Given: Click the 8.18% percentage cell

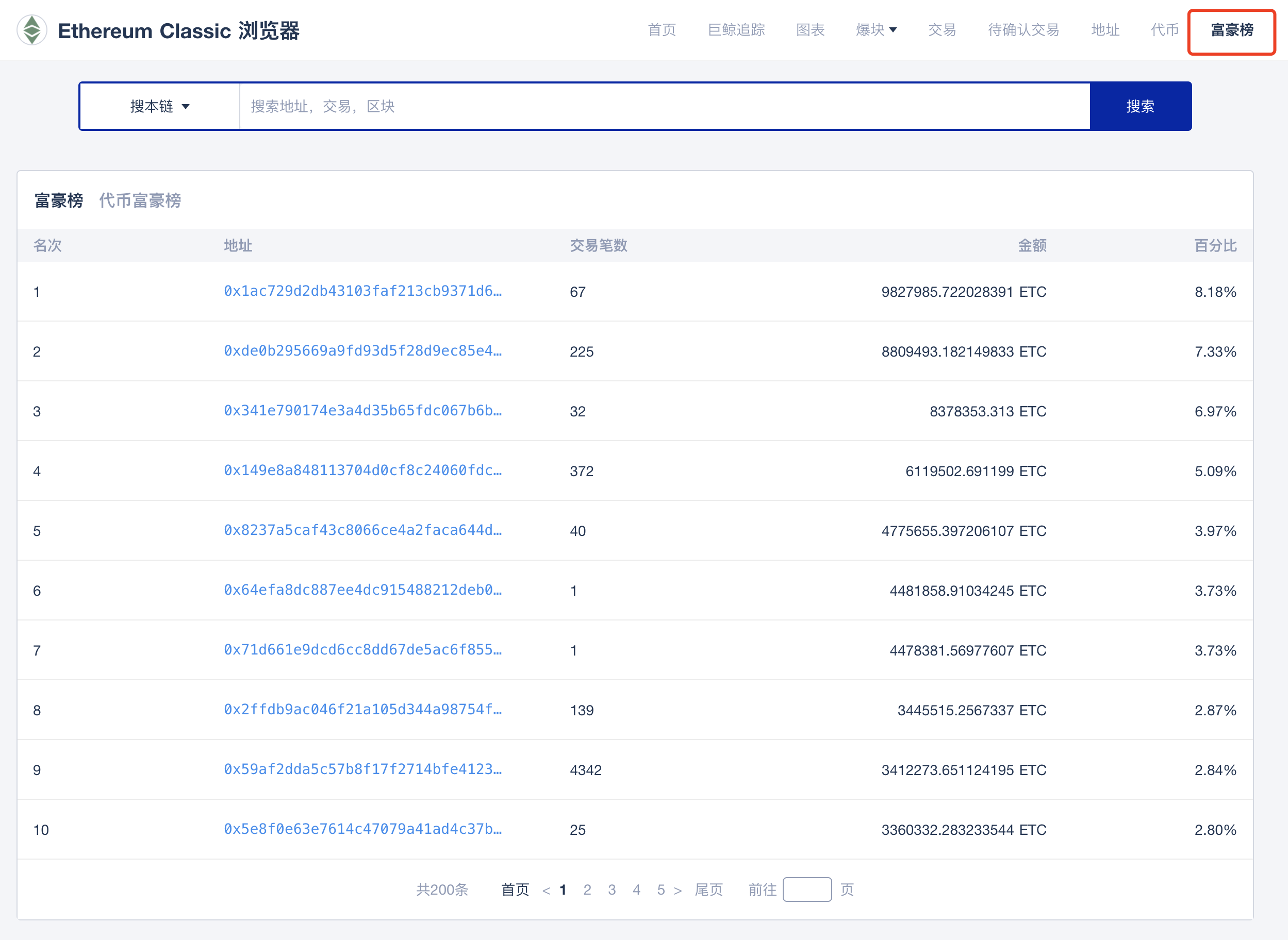Looking at the screenshot, I should pos(1215,292).
